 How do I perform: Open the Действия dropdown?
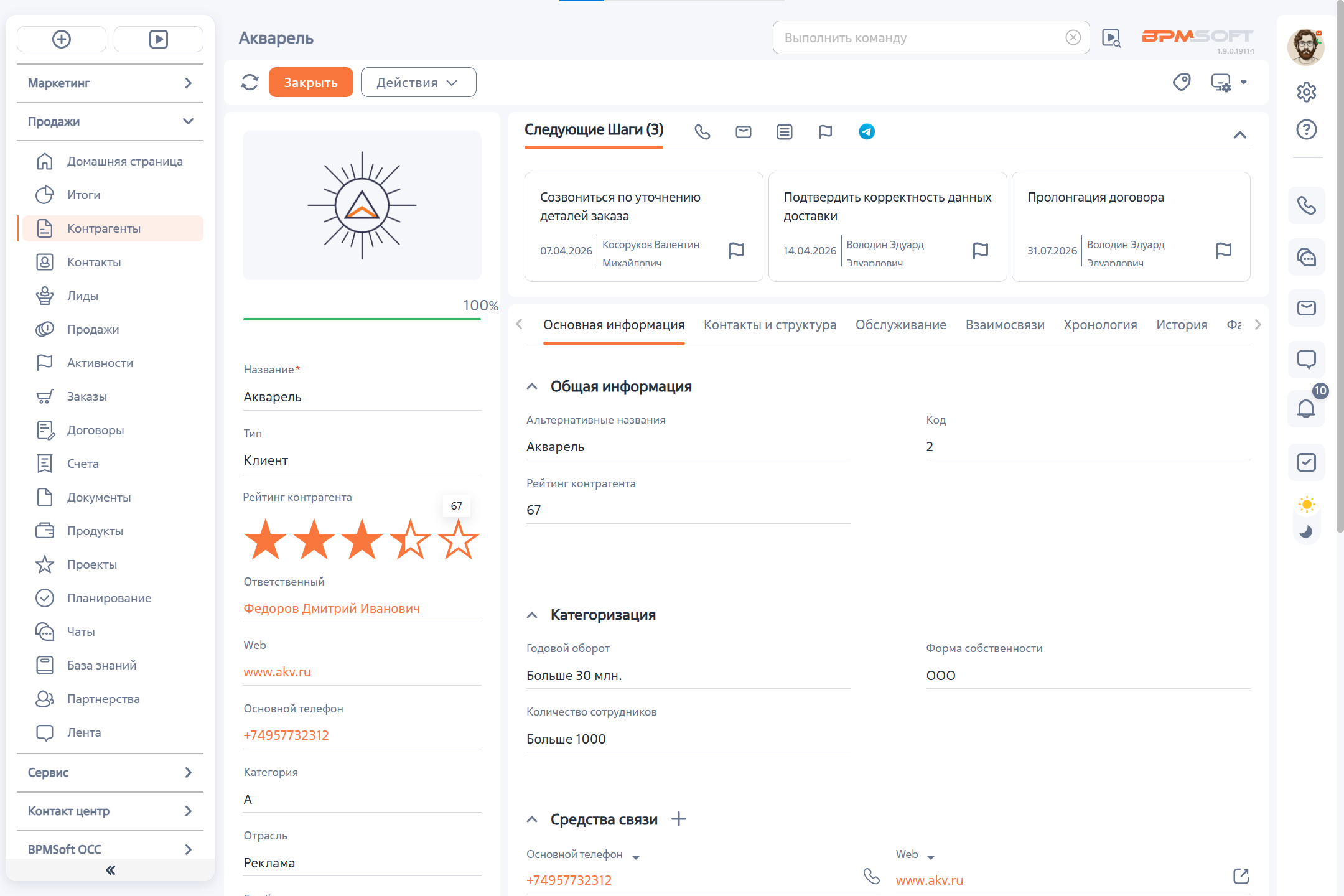418,82
